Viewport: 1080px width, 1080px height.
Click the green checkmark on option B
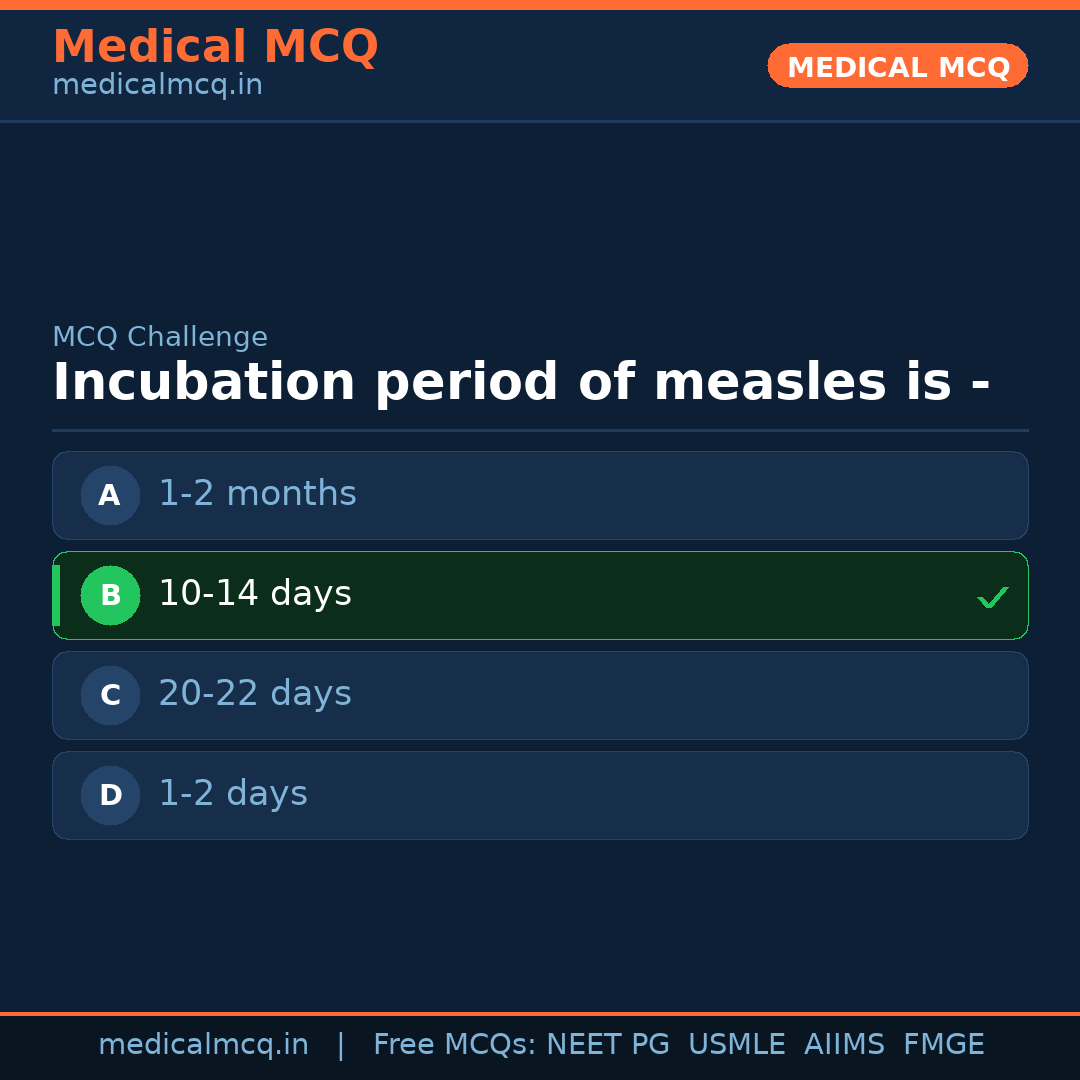pyautogui.click(x=992, y=597)
